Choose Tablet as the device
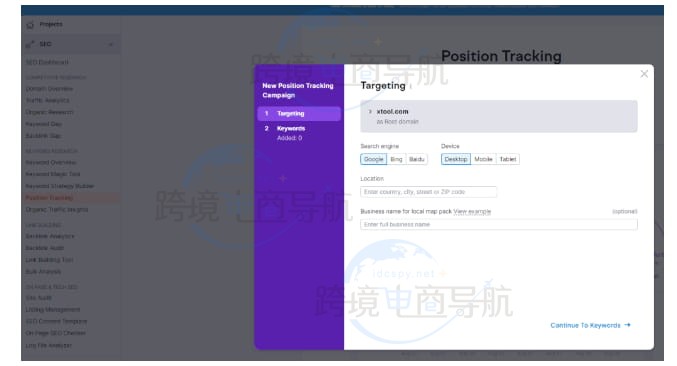Viewport: 677px width, 366px height. pyautogui.click(x=508, y=159)
